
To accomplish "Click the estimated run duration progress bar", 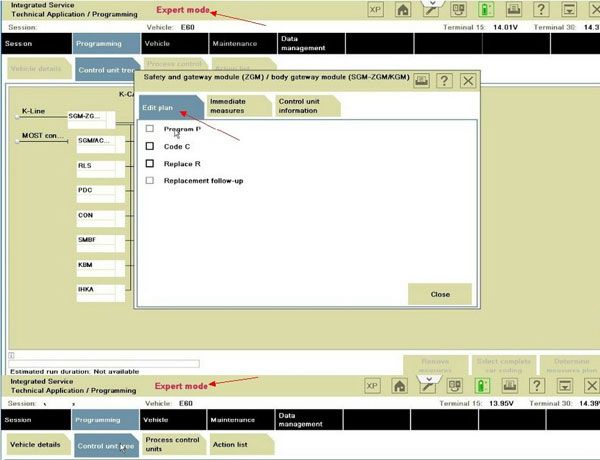I will pos(104,363).
